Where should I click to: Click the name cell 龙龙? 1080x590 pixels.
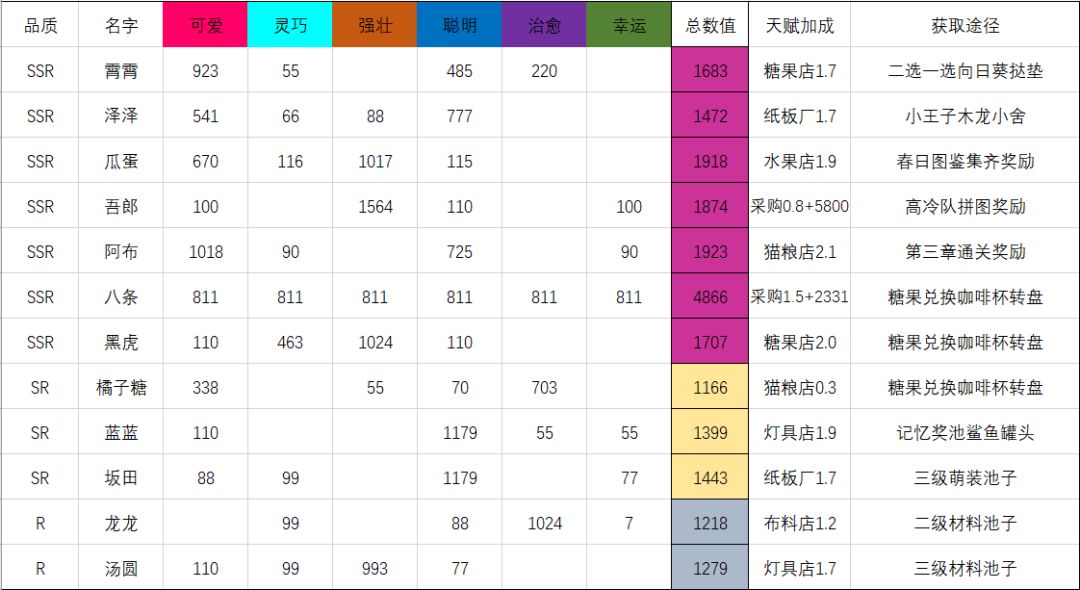121,523
